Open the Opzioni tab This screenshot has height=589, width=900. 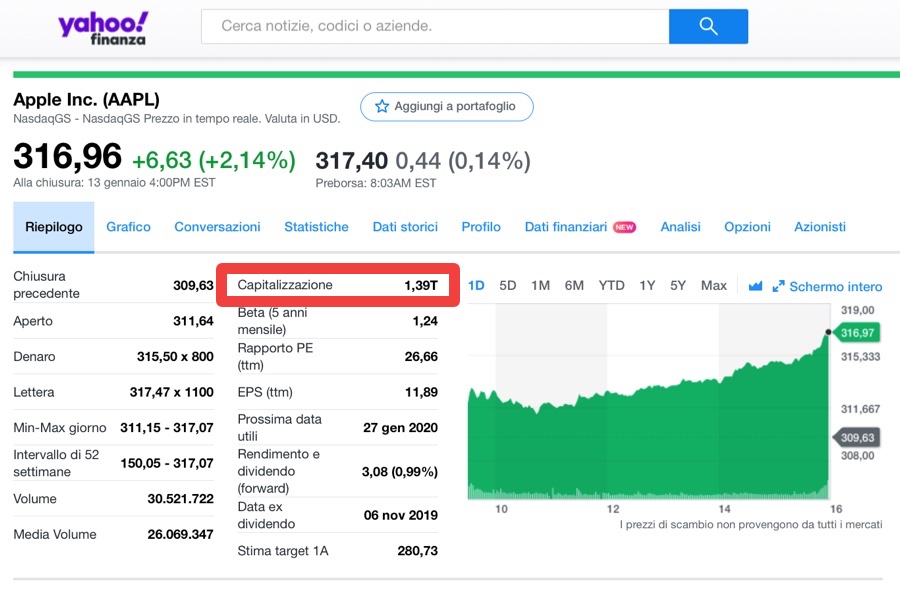[x=747, y=227]
